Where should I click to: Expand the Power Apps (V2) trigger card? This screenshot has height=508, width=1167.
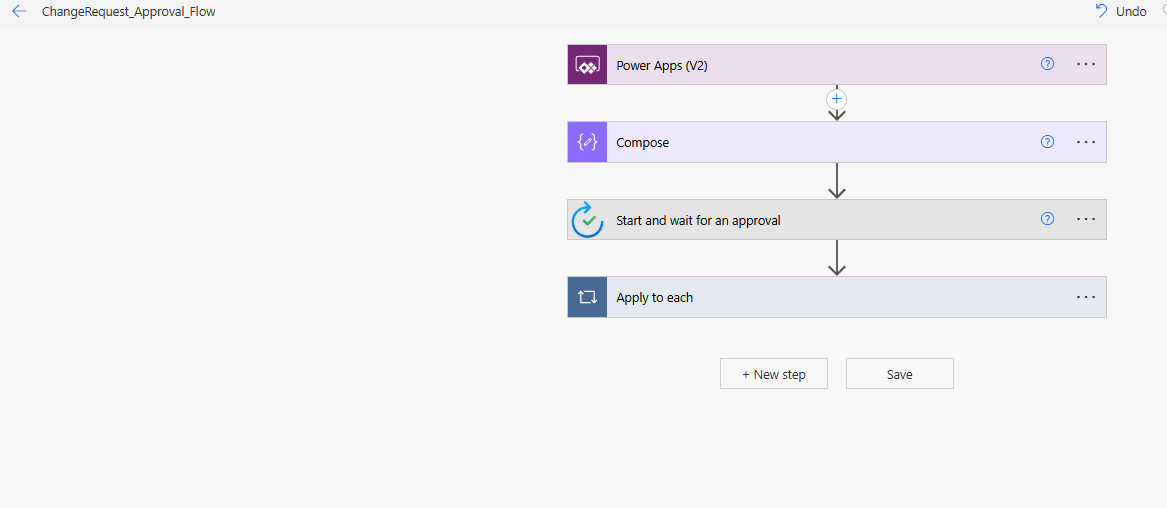[x=837, y=65]
